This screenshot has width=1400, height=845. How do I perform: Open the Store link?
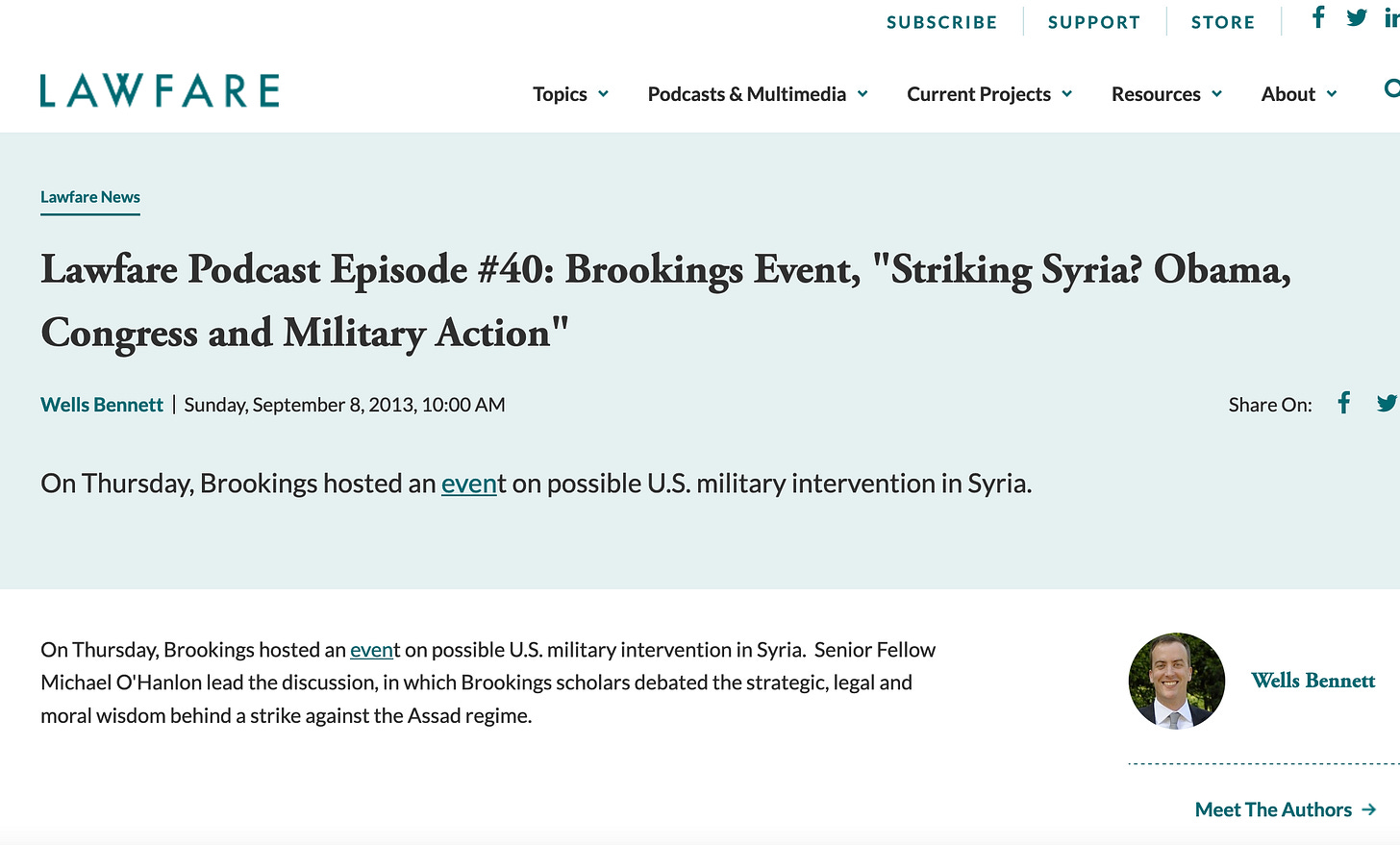(x=1223, y=22)
